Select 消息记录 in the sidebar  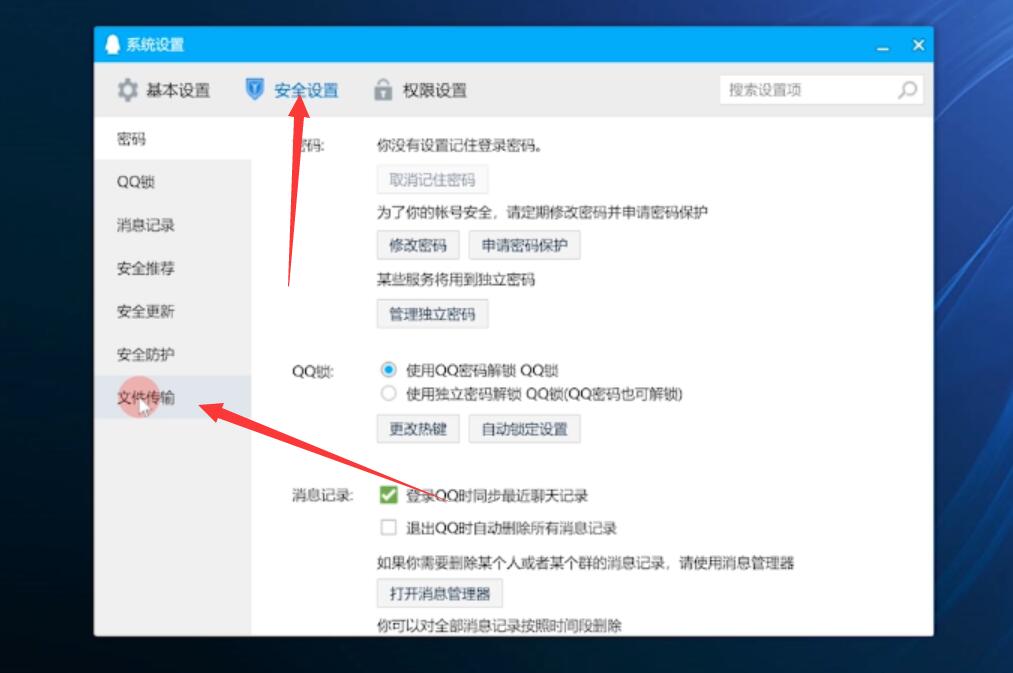point(172,225)
